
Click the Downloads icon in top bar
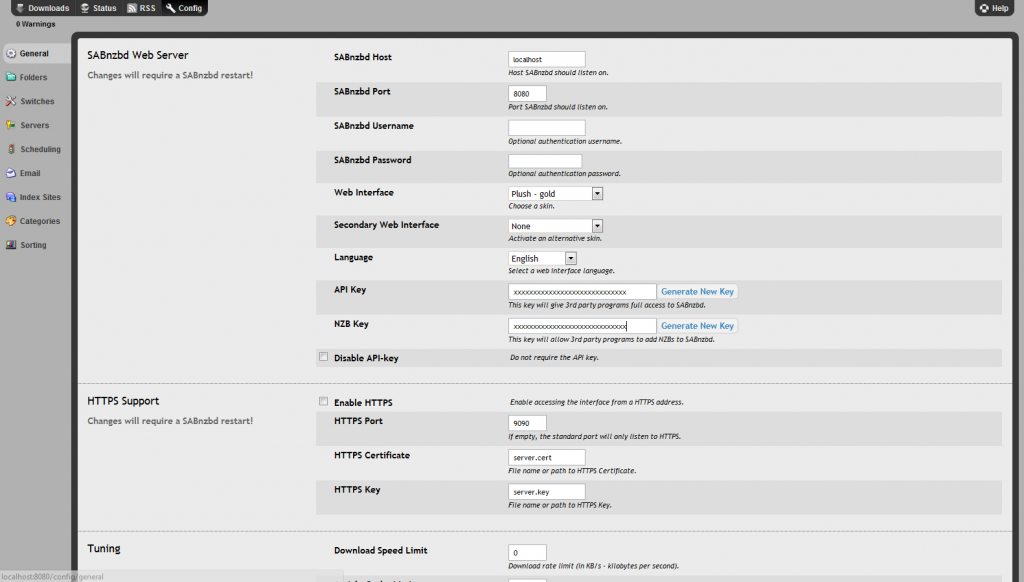point(20,8)
